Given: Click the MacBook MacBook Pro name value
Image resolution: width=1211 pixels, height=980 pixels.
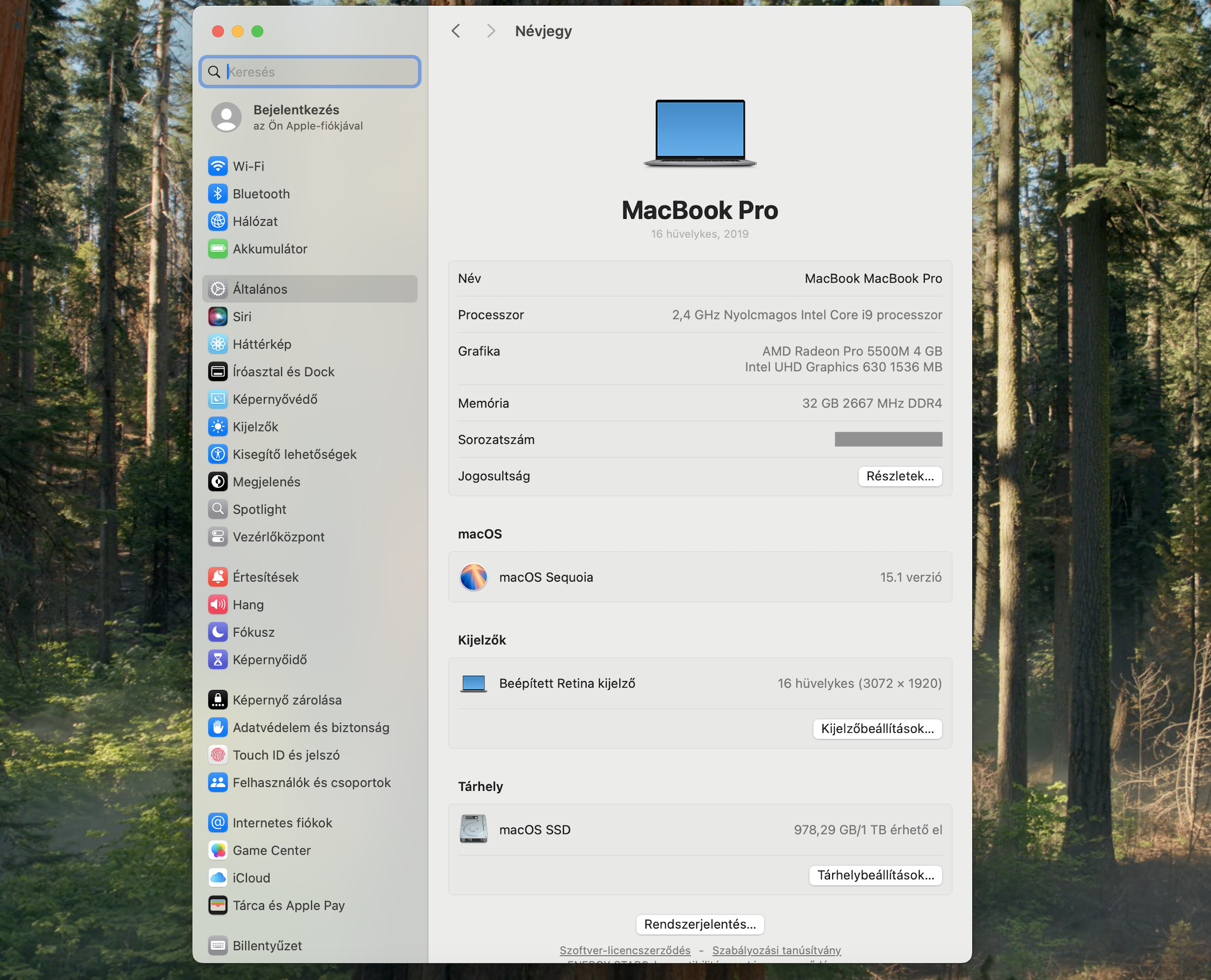Looking at the screenshot, I should [x=873, y=278].
